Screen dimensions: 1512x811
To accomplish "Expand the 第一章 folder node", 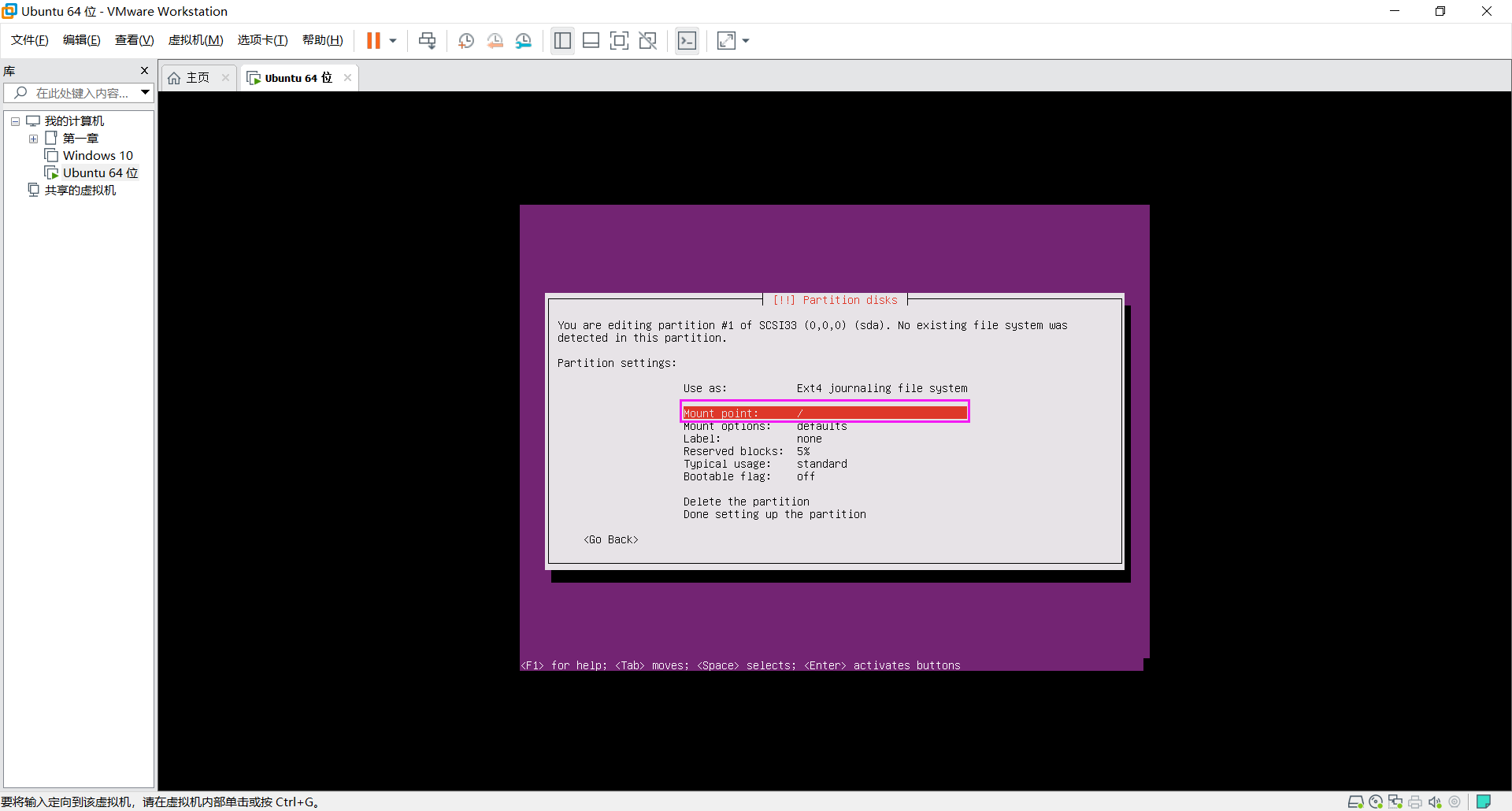I will pos(33,139).
